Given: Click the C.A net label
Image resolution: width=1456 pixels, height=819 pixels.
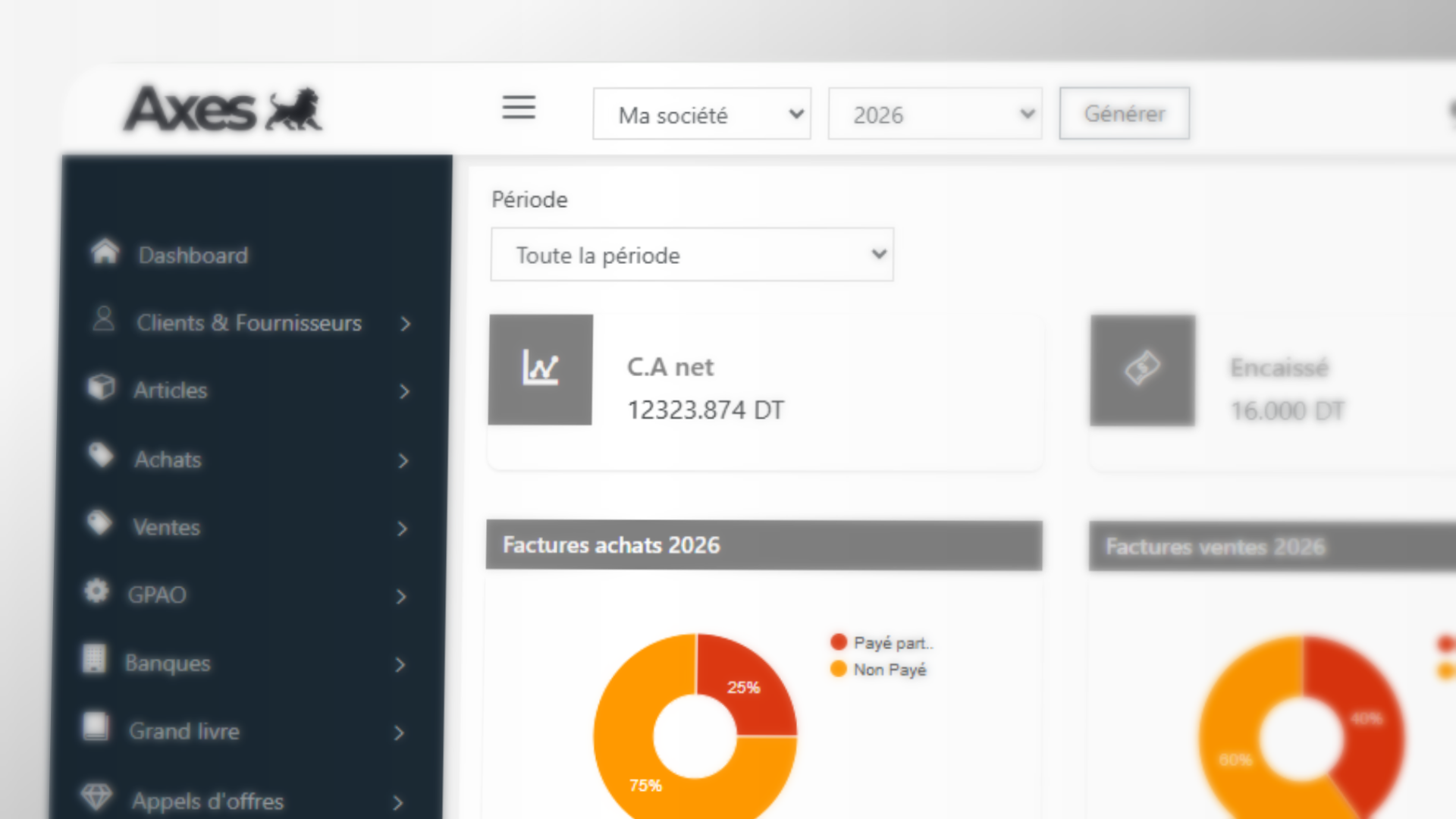Looking at the screenshot, I should pos(670,367).
